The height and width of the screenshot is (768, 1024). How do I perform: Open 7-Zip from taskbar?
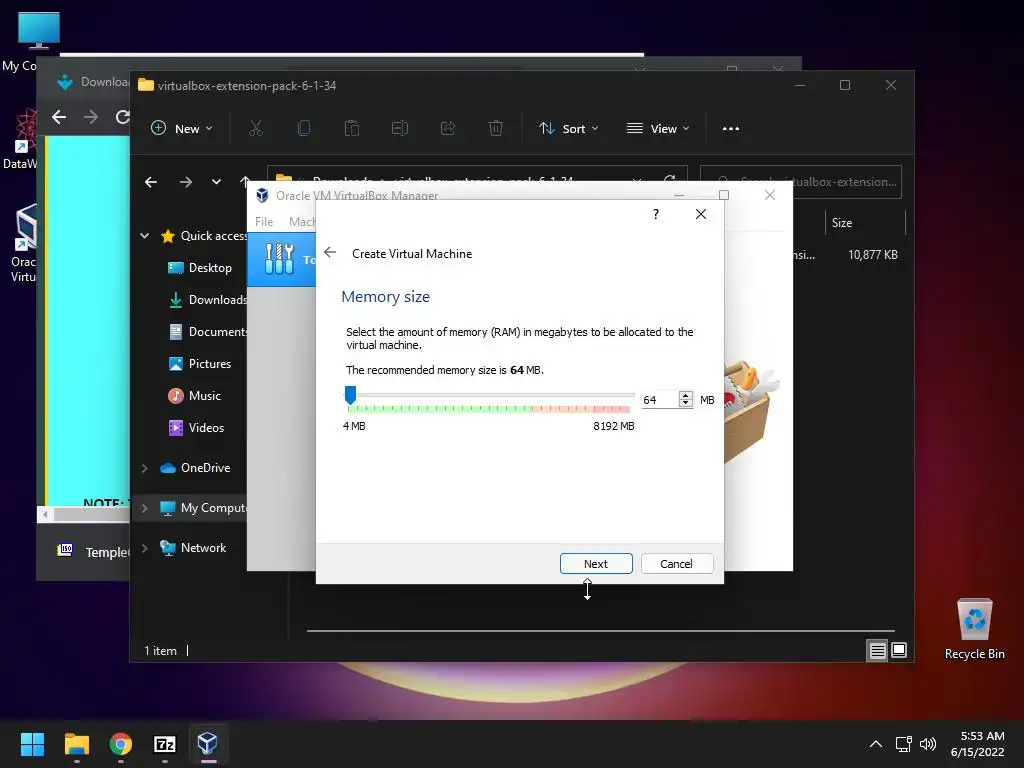click(x=165, y=744)
